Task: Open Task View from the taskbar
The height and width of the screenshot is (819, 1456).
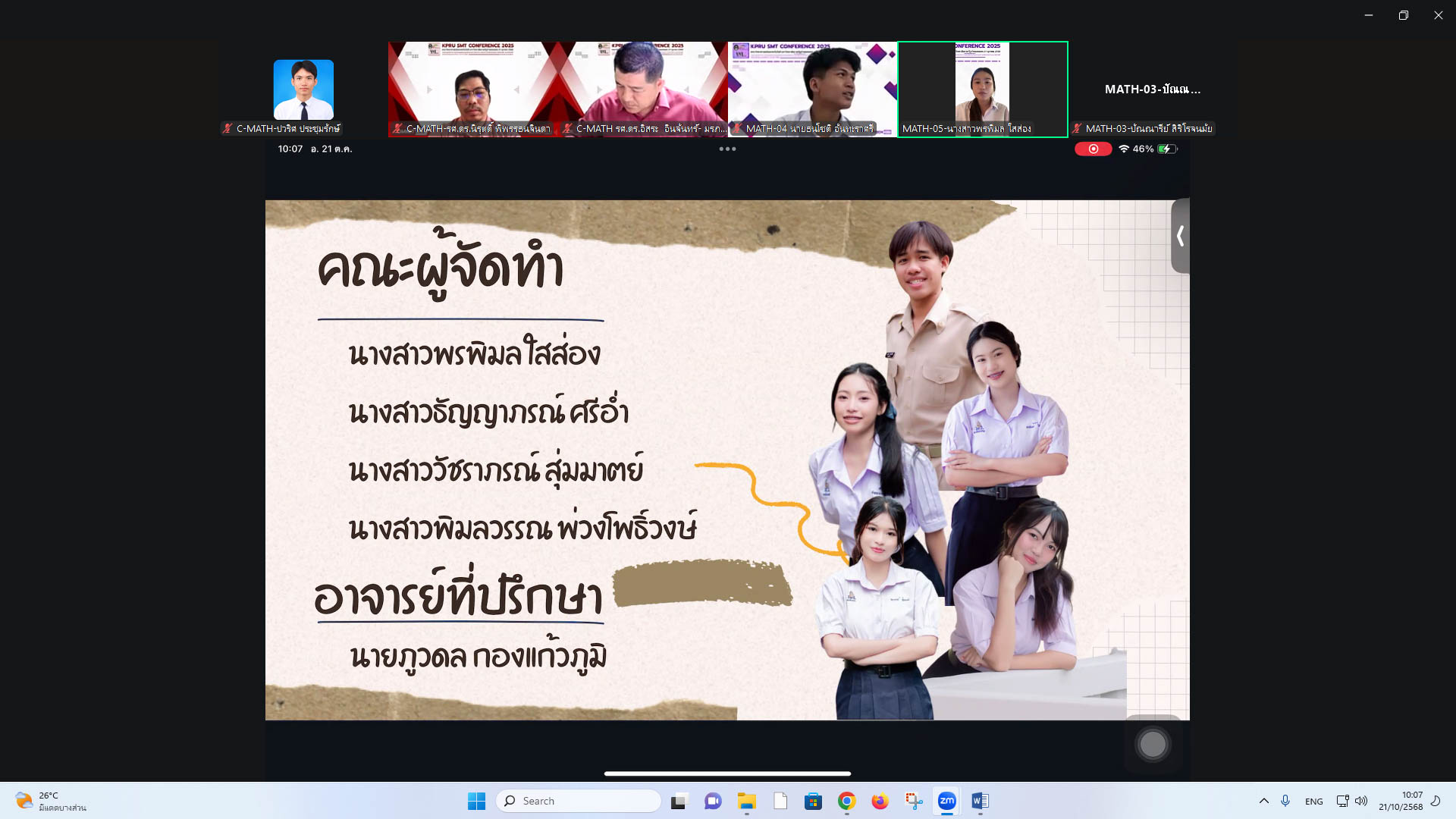Action: point(679,801)
